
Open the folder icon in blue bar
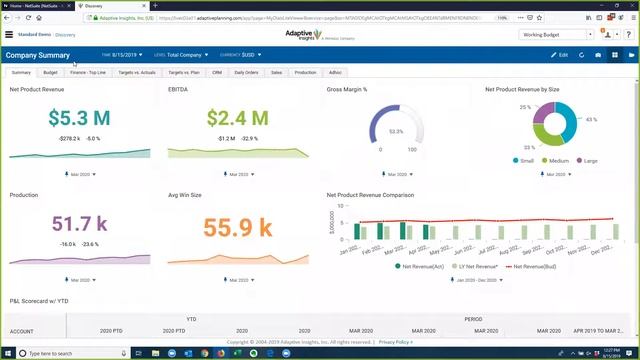[x=631, y=55]
